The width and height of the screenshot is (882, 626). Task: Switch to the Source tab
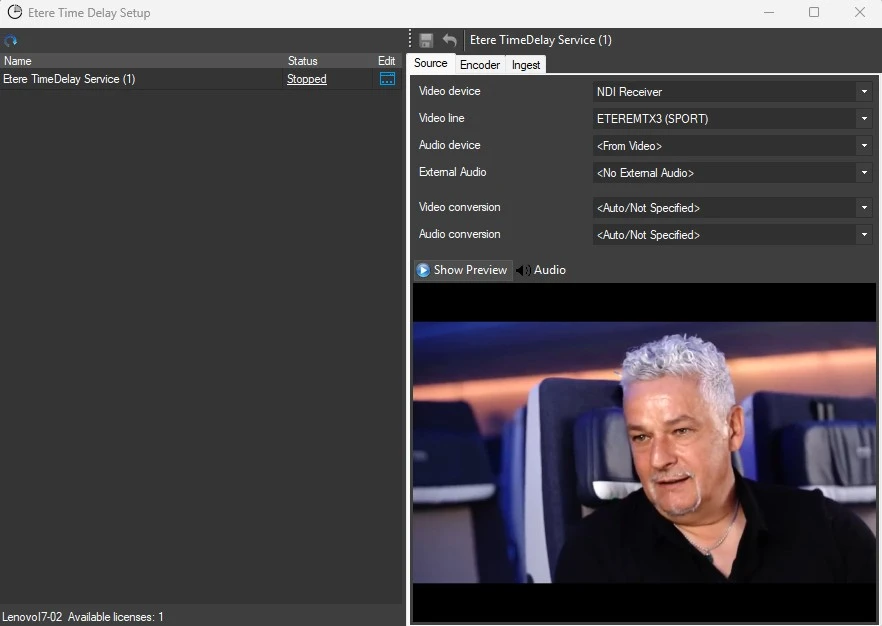point(431,64)
